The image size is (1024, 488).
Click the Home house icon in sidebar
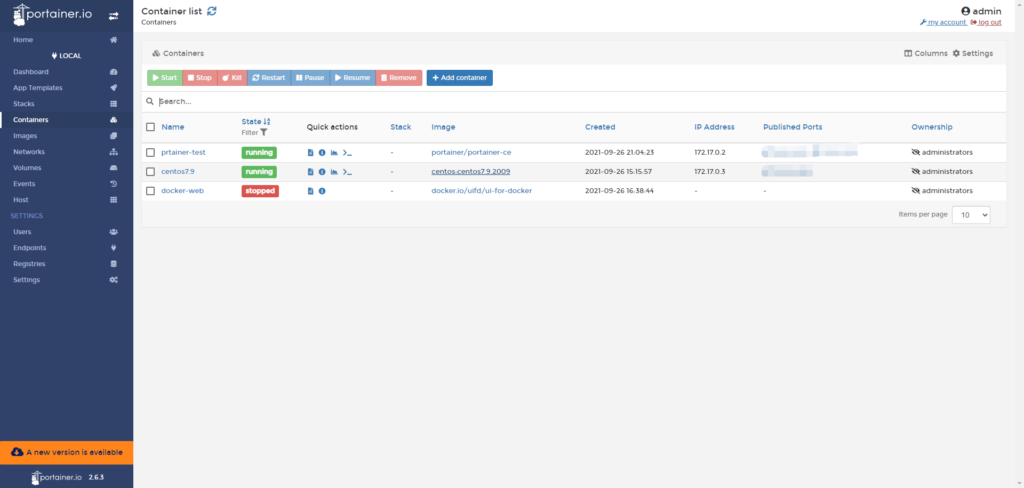click(114, 40)
